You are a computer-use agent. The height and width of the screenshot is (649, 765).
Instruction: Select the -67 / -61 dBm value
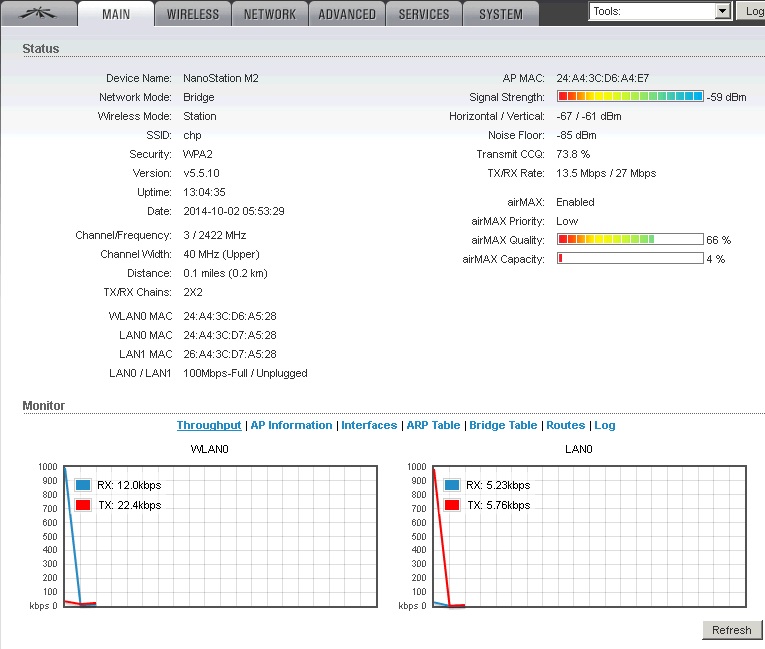(x=589, y=116)
